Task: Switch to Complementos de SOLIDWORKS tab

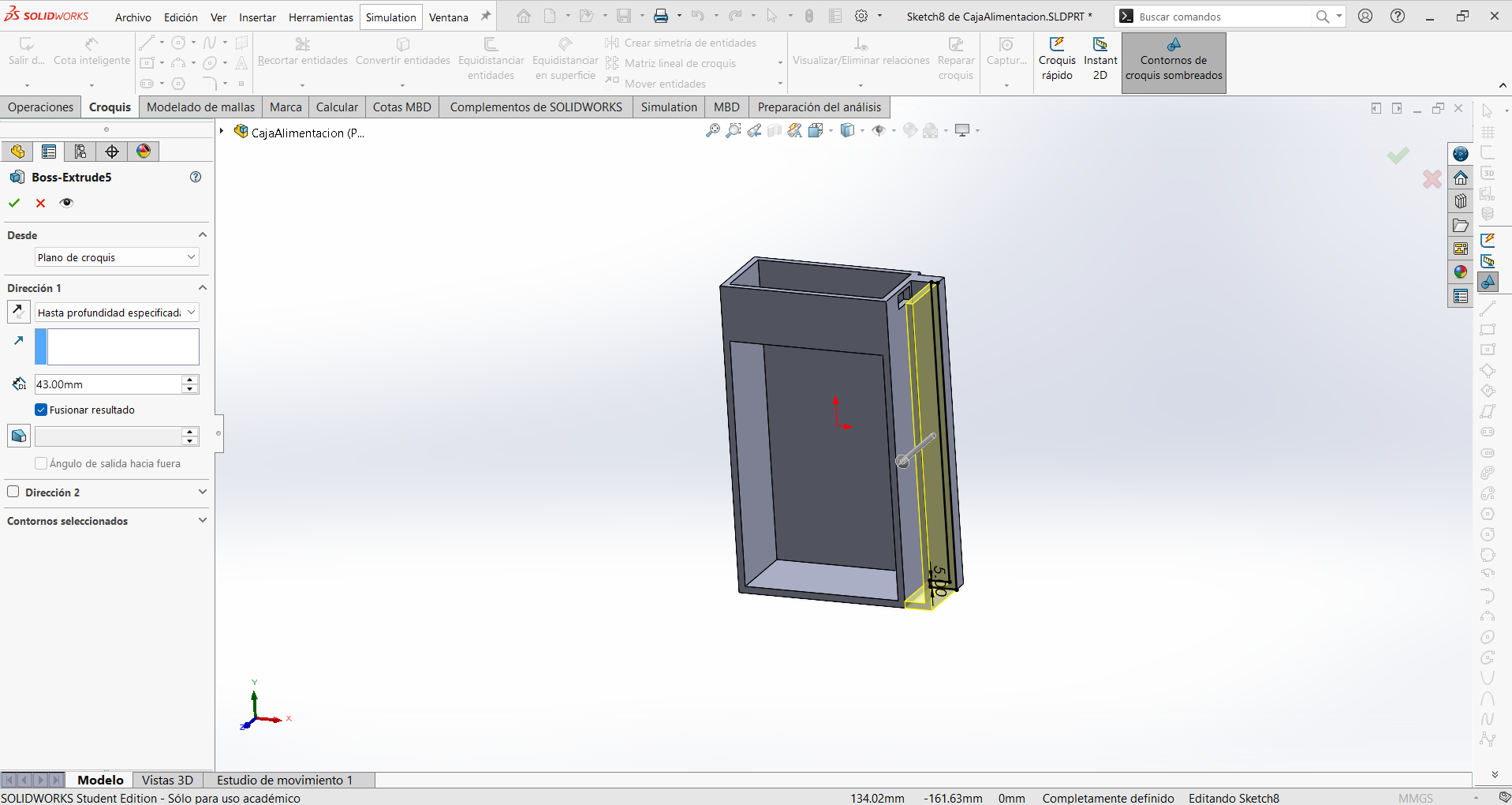Action: (x=536, y=107)
